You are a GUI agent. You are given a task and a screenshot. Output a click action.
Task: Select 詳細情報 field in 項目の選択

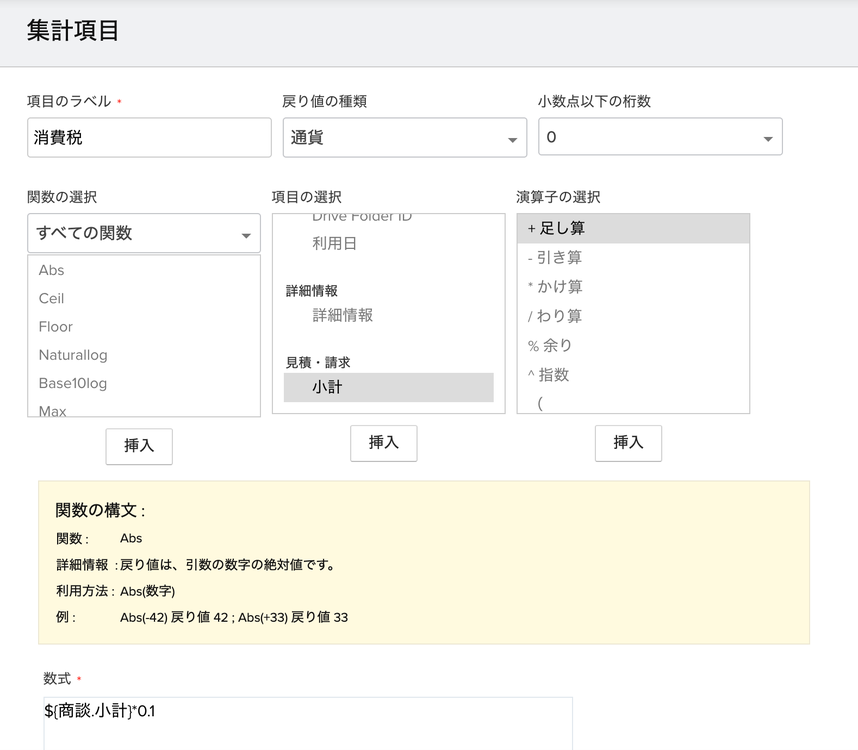343,315
